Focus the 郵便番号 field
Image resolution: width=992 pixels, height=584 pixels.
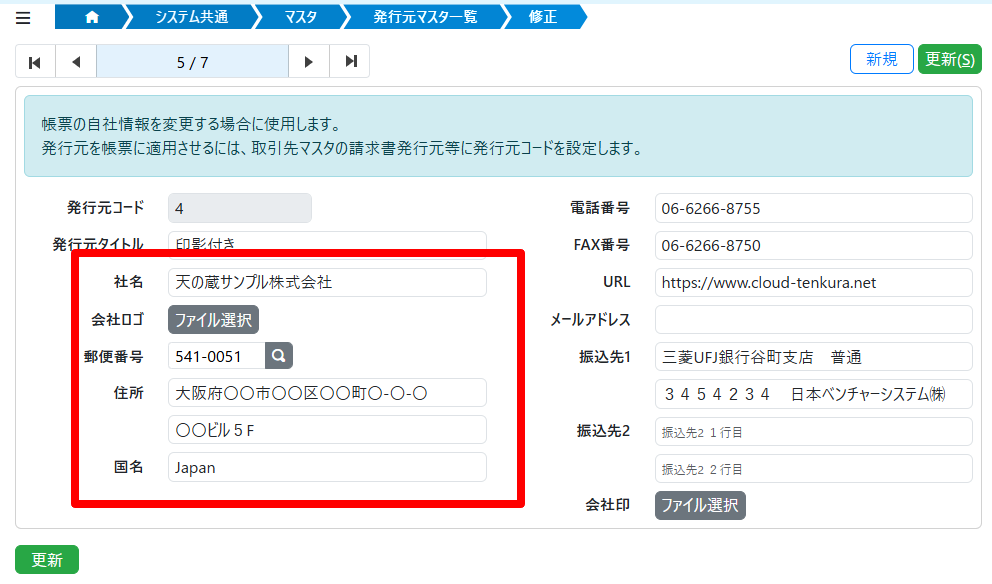coord(217,356)
